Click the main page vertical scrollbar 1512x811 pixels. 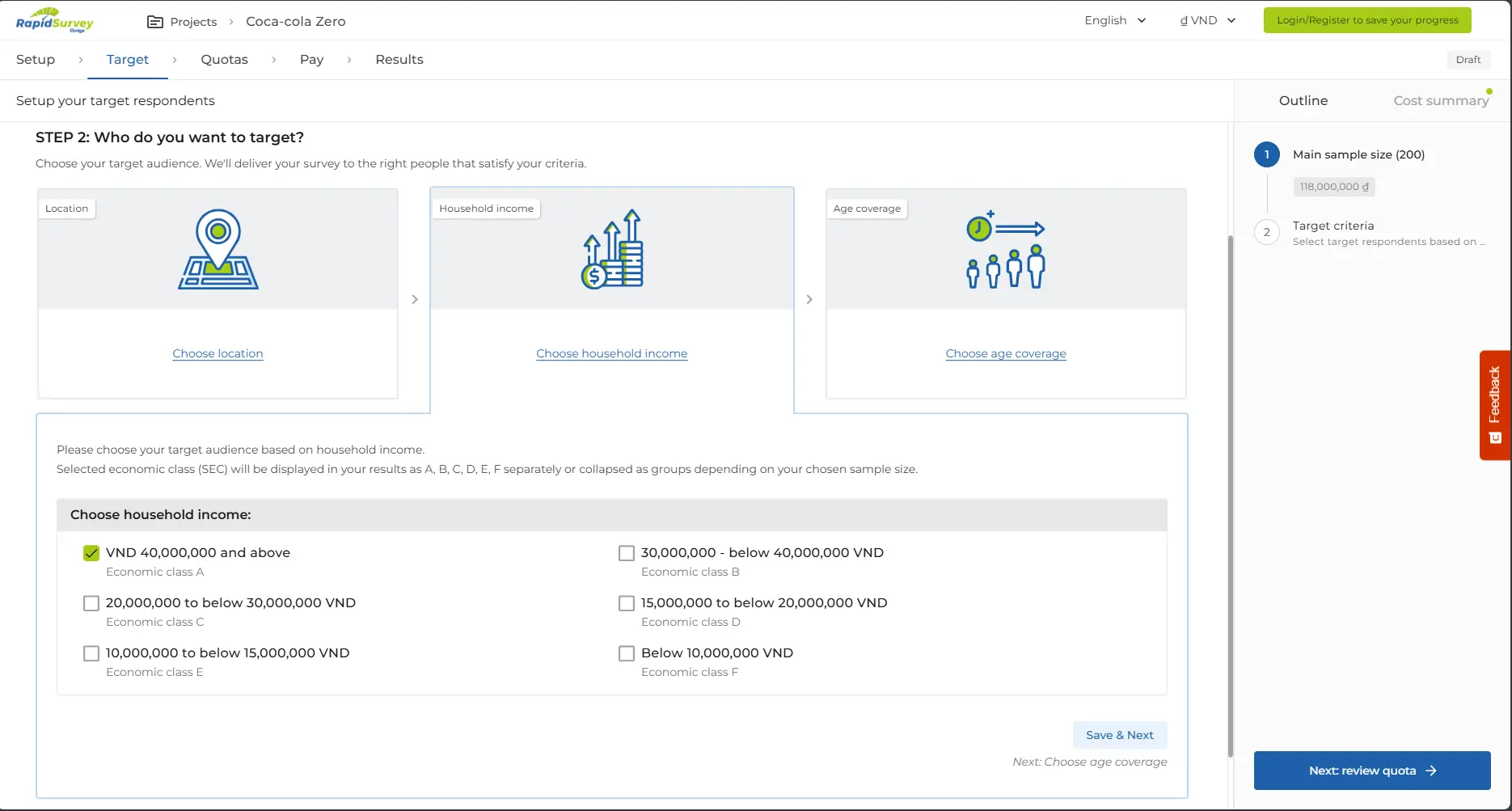[1230, 485]
